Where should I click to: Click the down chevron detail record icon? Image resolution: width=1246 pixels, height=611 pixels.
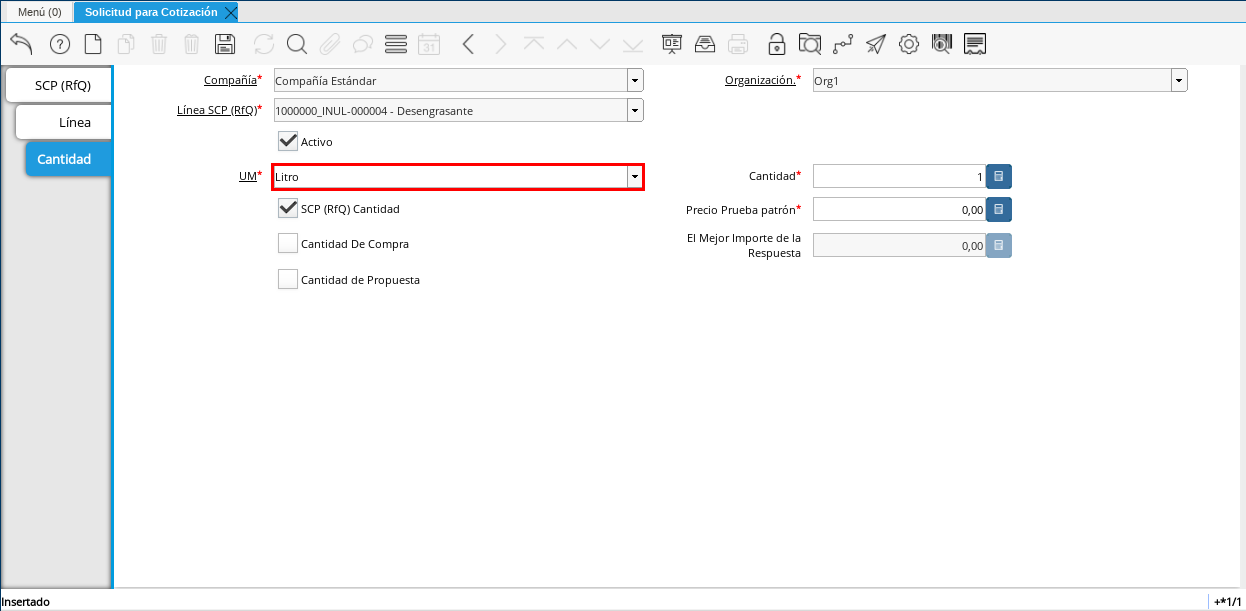pos(600,44)
